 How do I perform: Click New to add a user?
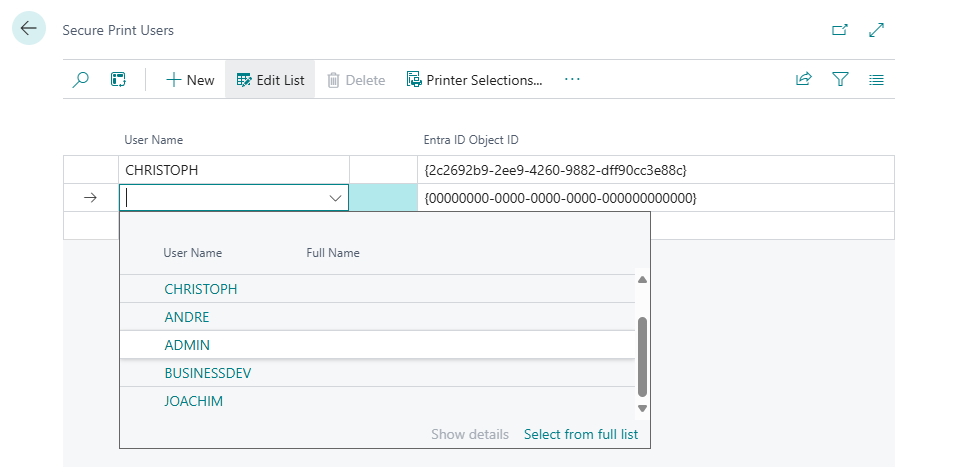click(190, 80)
